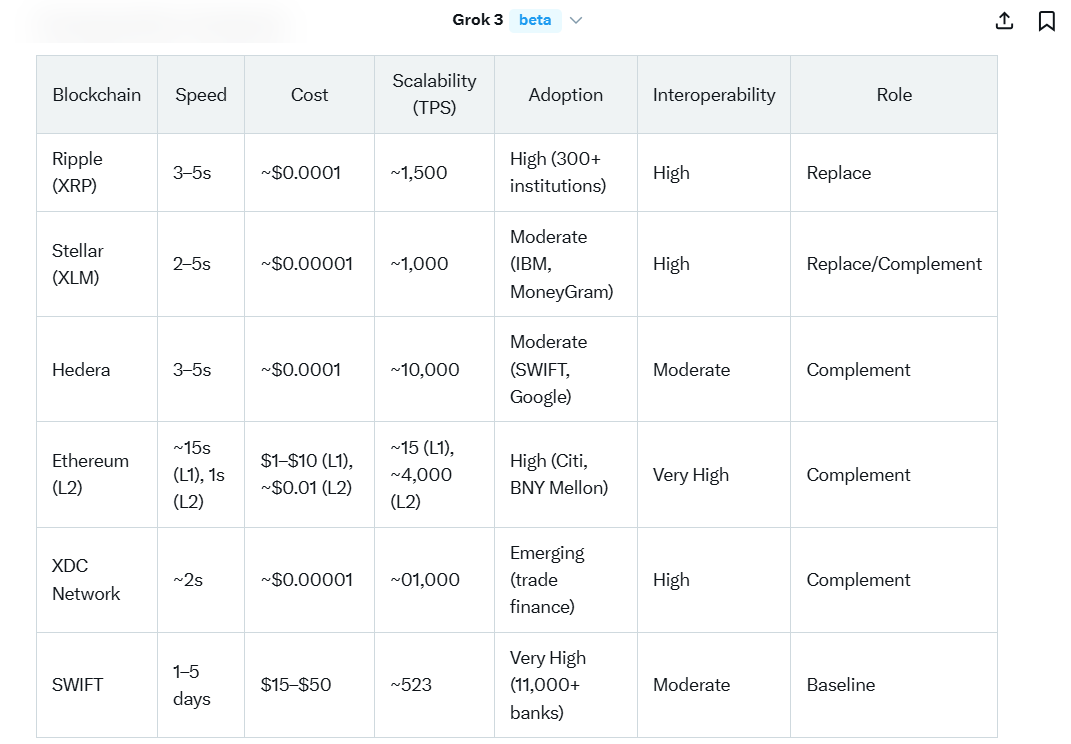Click the Replace/Complement role cell
1071x744 pixels.
click(x=894, y=264)
